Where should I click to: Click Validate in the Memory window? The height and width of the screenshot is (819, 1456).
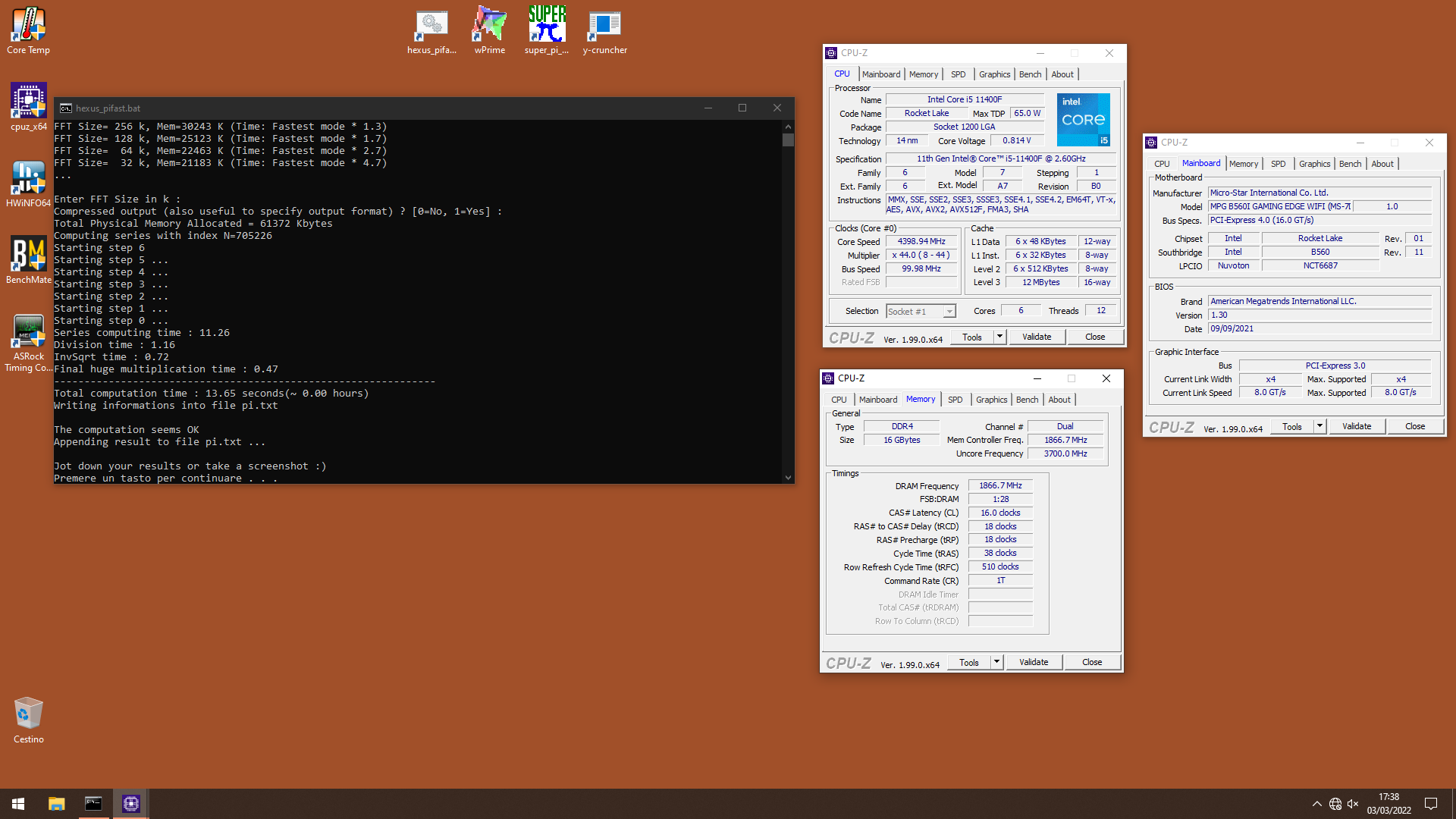(x=1034, y=662)
